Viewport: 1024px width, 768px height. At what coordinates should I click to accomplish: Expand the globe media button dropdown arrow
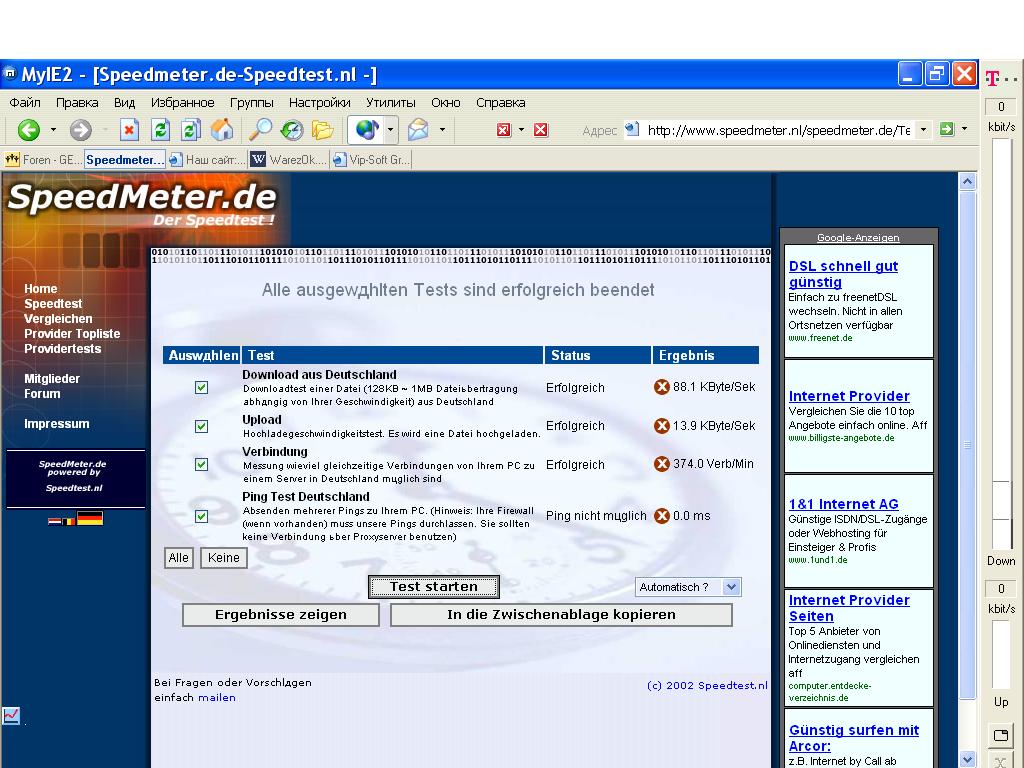[x=390, y=129]
